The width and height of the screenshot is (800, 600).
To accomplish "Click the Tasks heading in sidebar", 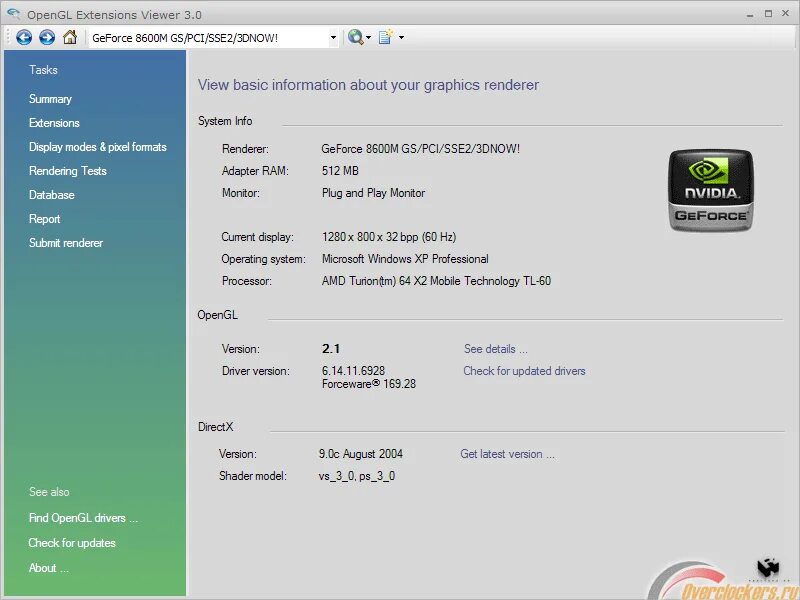I will [x=43, y=70].
